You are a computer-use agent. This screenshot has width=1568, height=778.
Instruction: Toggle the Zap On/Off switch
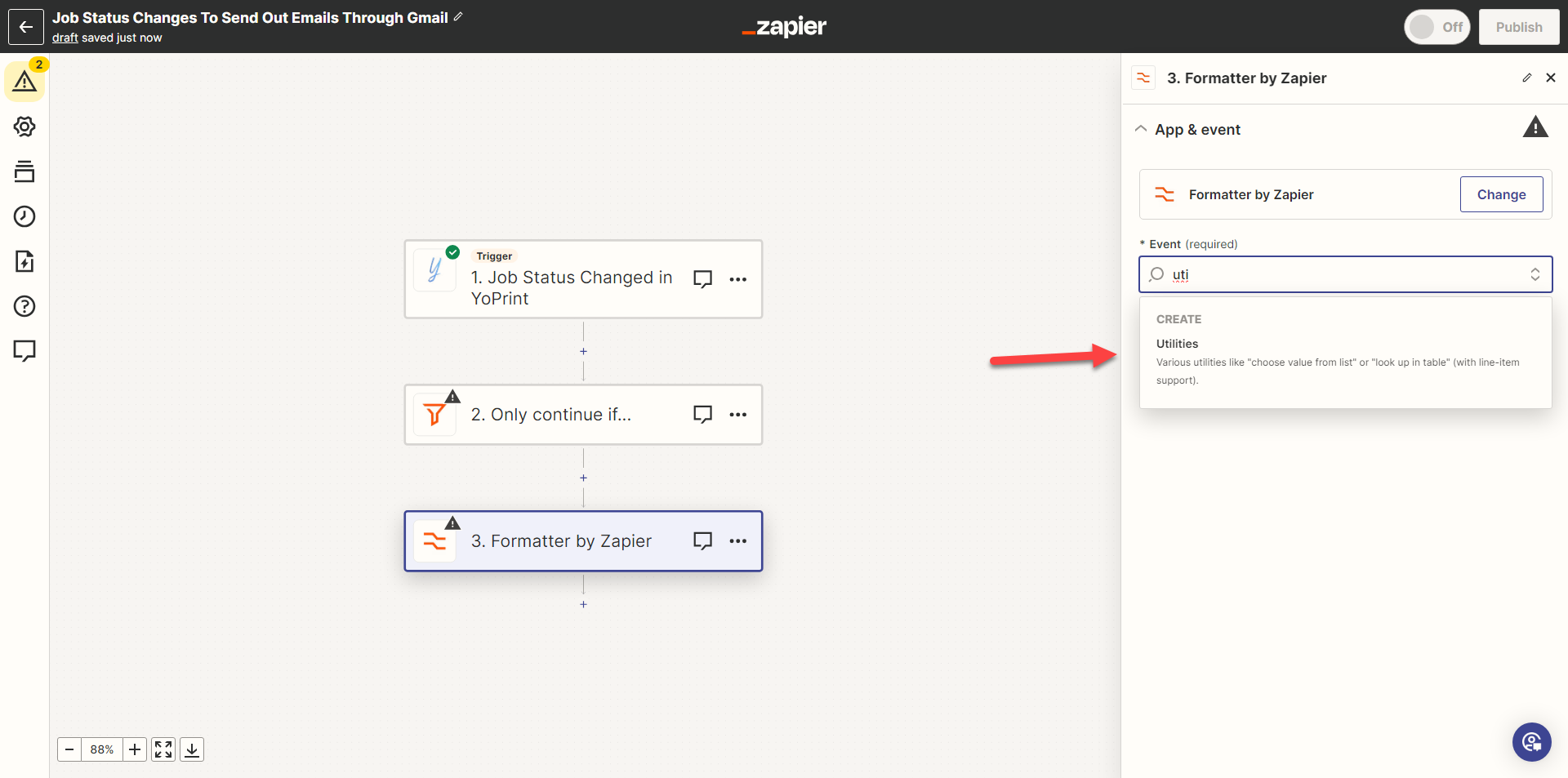click(x=1437, y=27)
